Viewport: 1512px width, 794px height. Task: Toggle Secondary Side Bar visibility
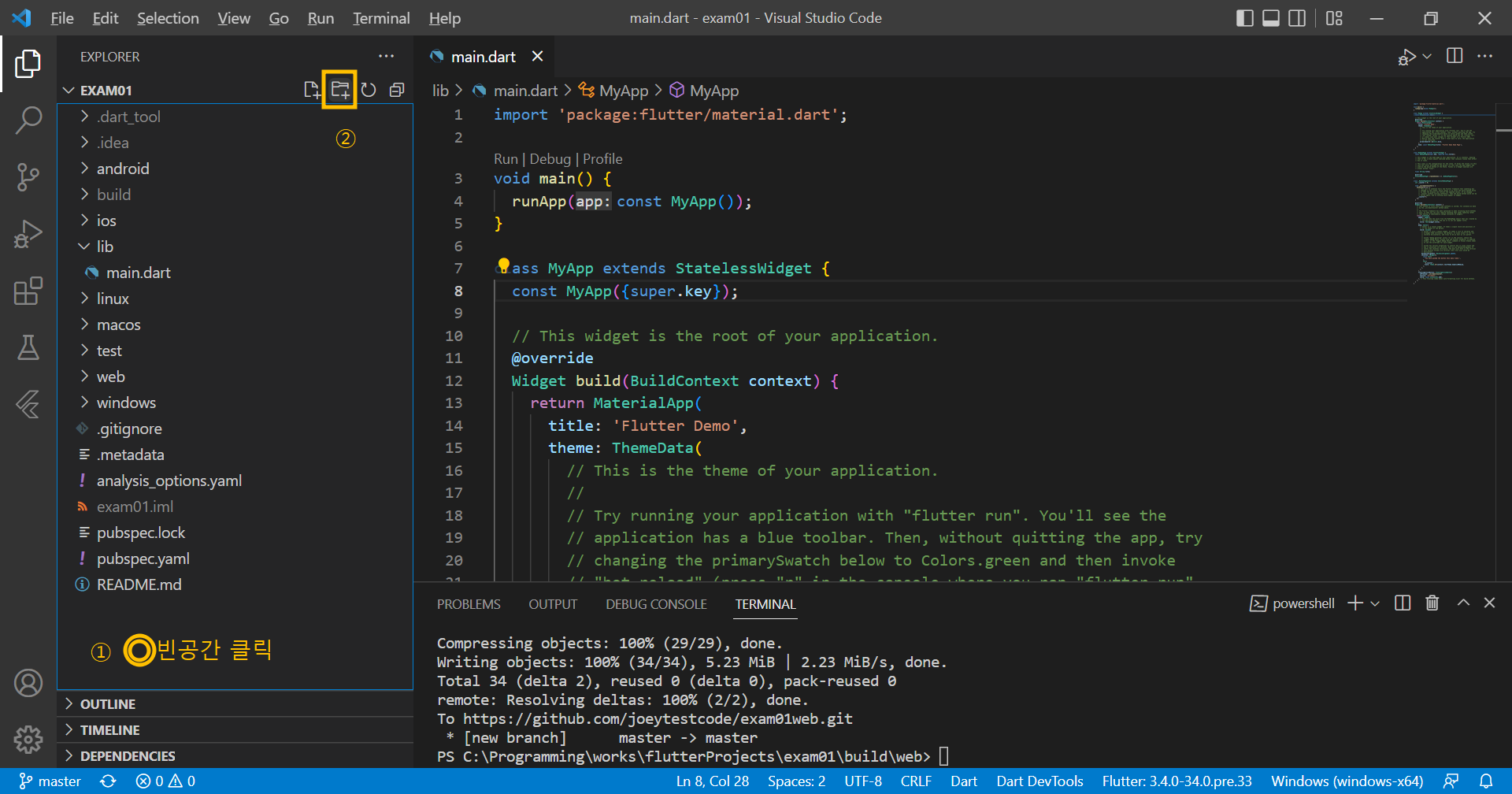[x=1297, y=18]
